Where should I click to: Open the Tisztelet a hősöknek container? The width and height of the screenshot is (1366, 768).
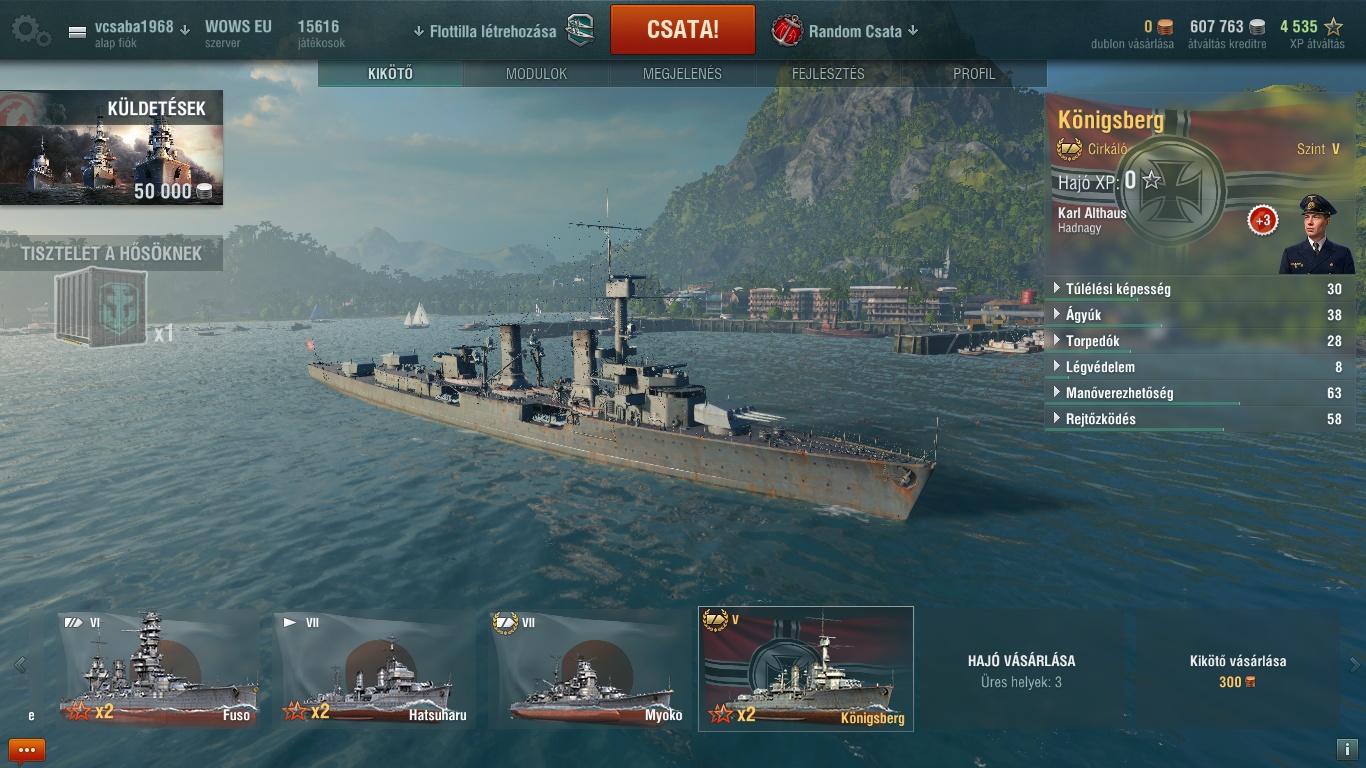[x=101, y=308]
